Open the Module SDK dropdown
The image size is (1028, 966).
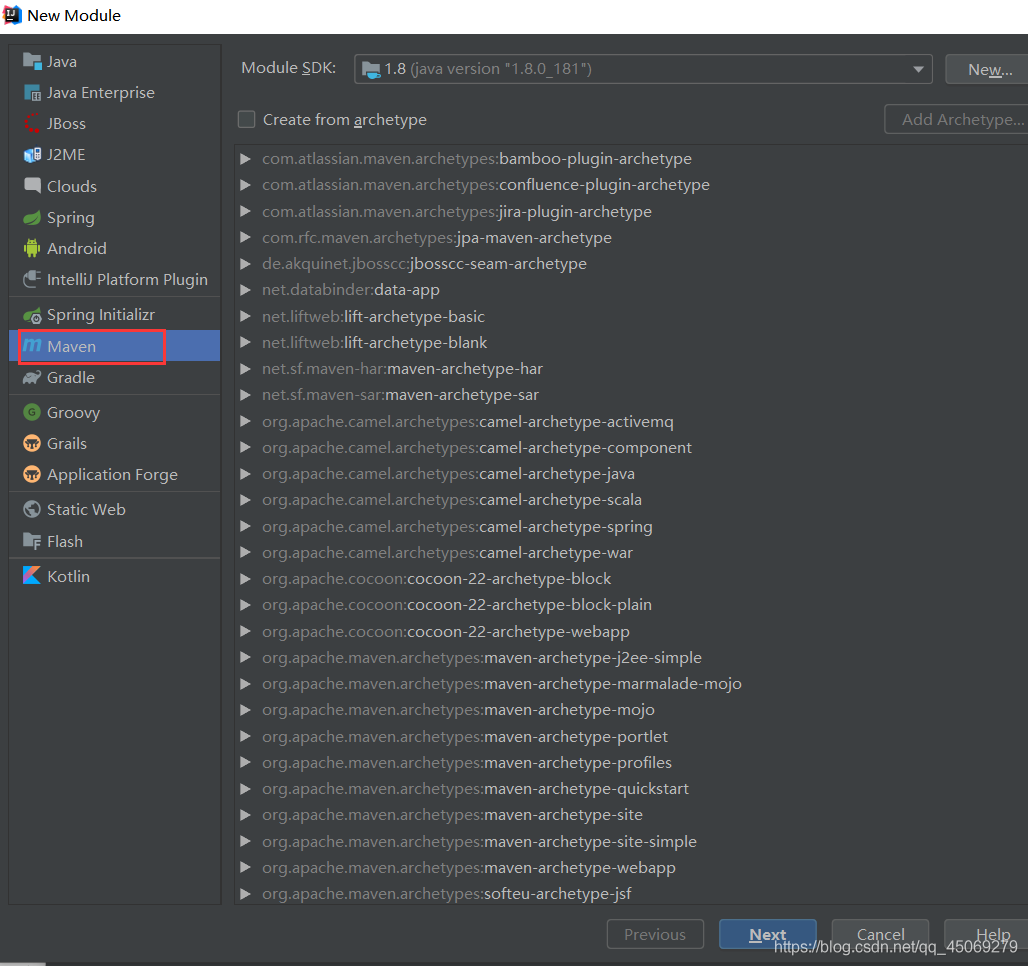643,69
